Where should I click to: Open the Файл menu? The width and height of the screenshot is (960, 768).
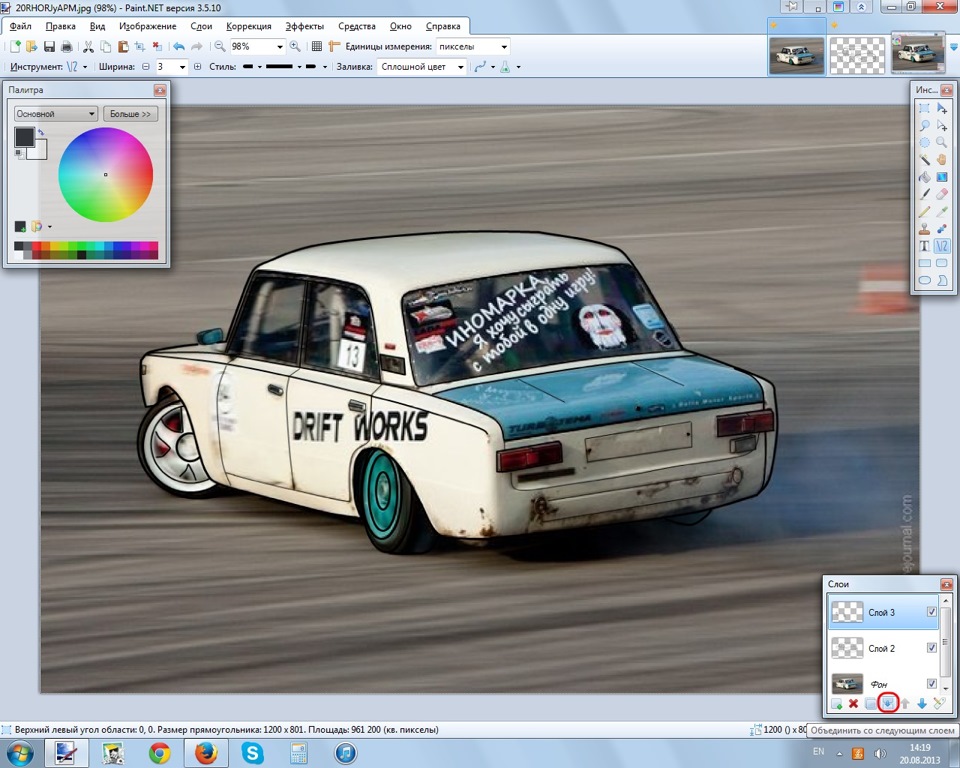click(x=20, y=26)
